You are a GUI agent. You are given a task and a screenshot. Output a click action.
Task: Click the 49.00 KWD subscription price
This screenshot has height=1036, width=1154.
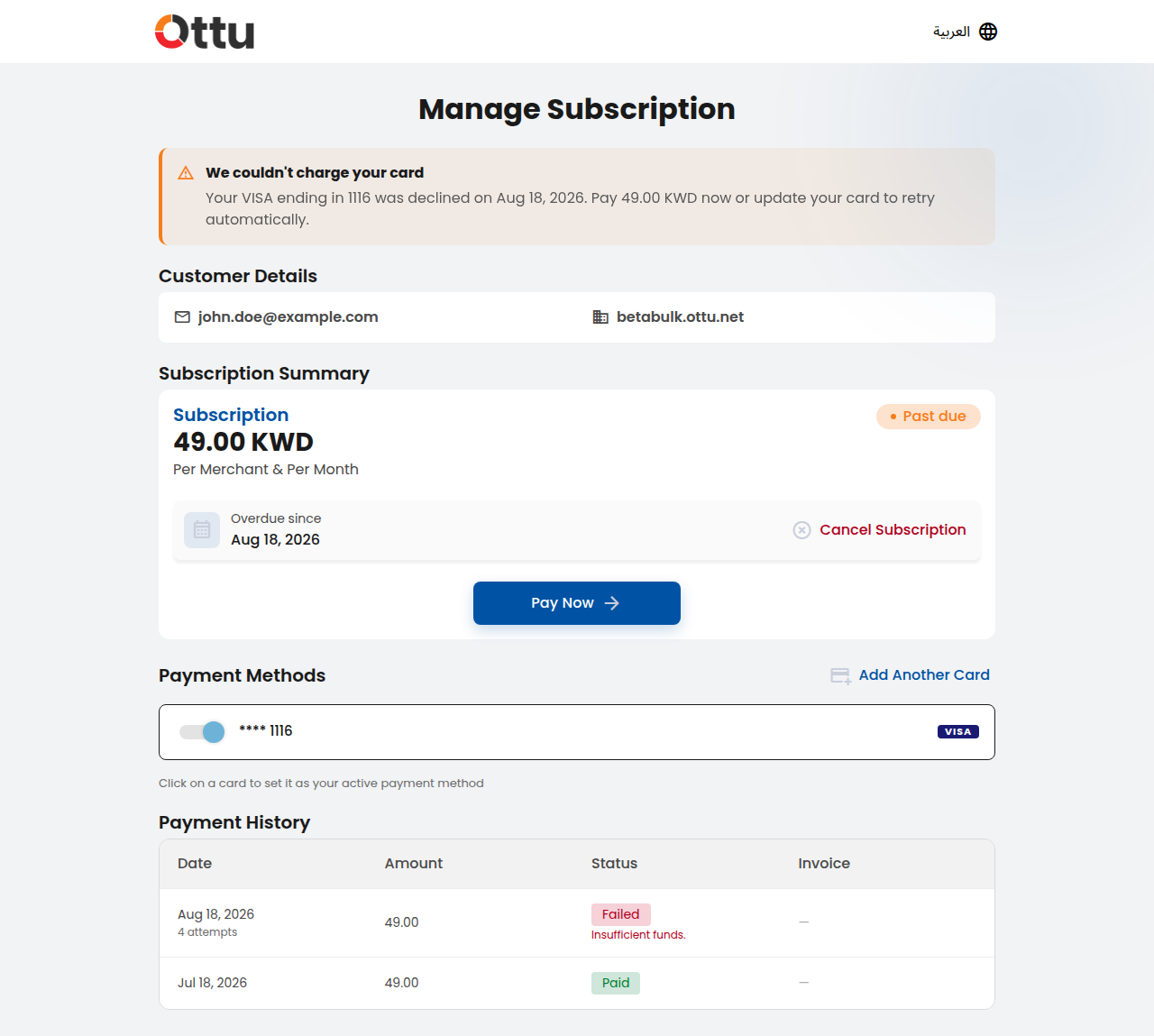click(243, 442)
